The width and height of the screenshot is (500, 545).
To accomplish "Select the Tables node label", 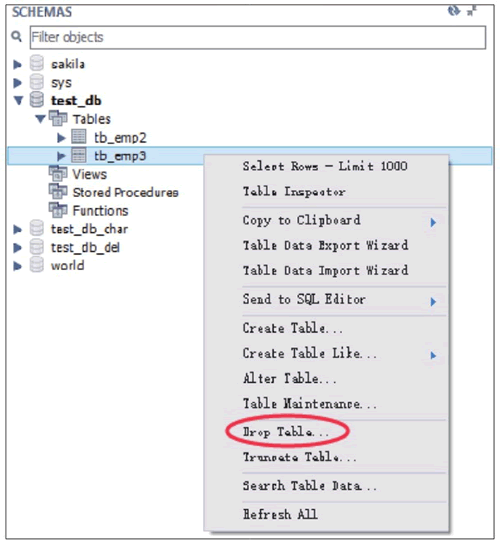I will [x=91, y=119].
